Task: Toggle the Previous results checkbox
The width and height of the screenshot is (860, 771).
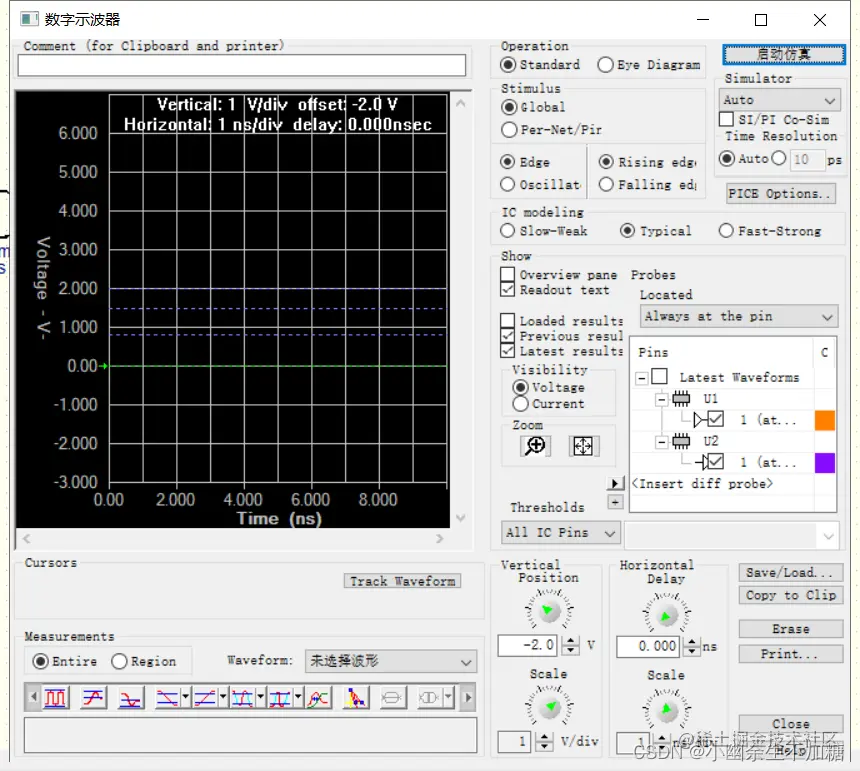Action: pos(508,335)
